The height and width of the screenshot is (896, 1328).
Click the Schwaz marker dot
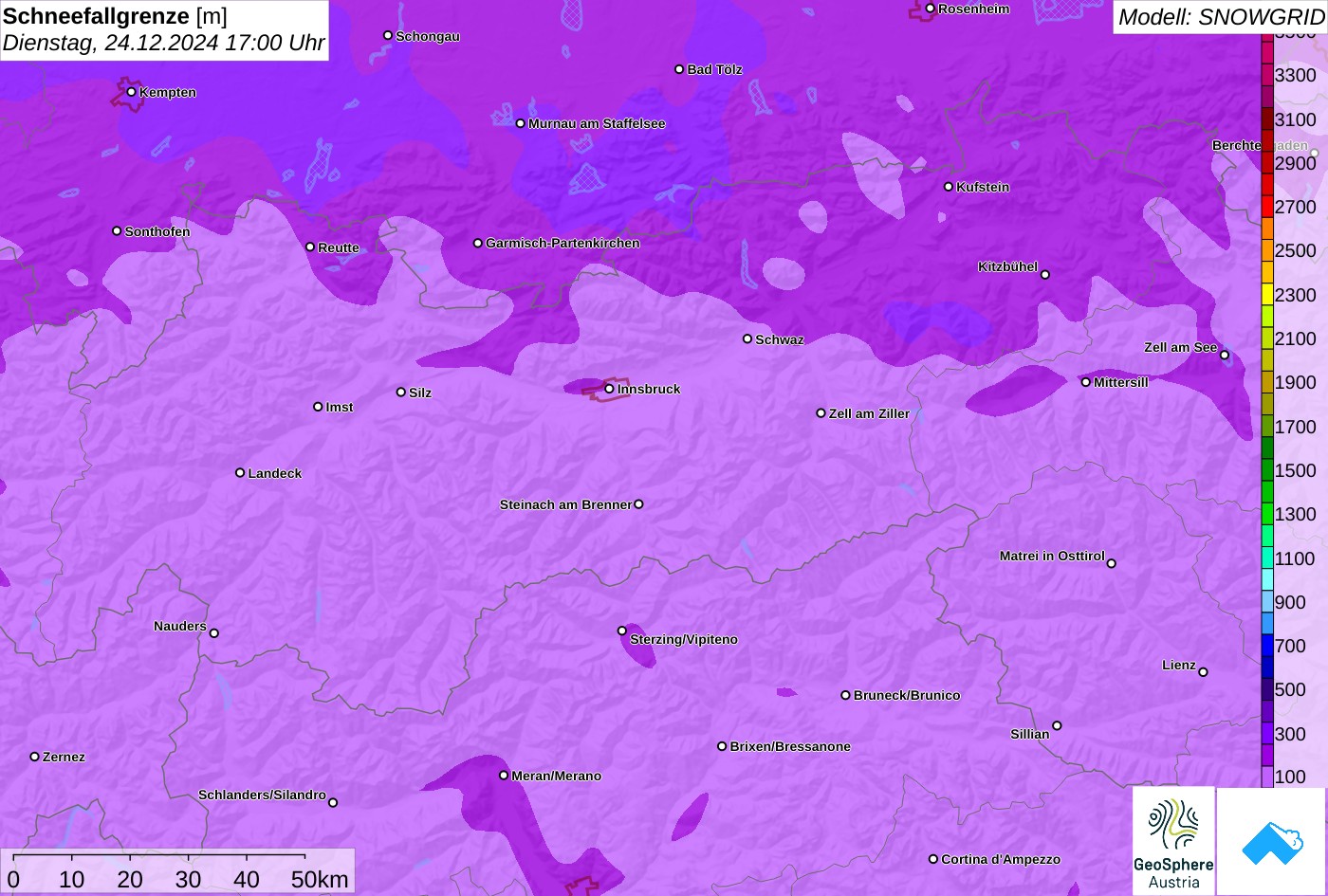(x=747, y=338)
